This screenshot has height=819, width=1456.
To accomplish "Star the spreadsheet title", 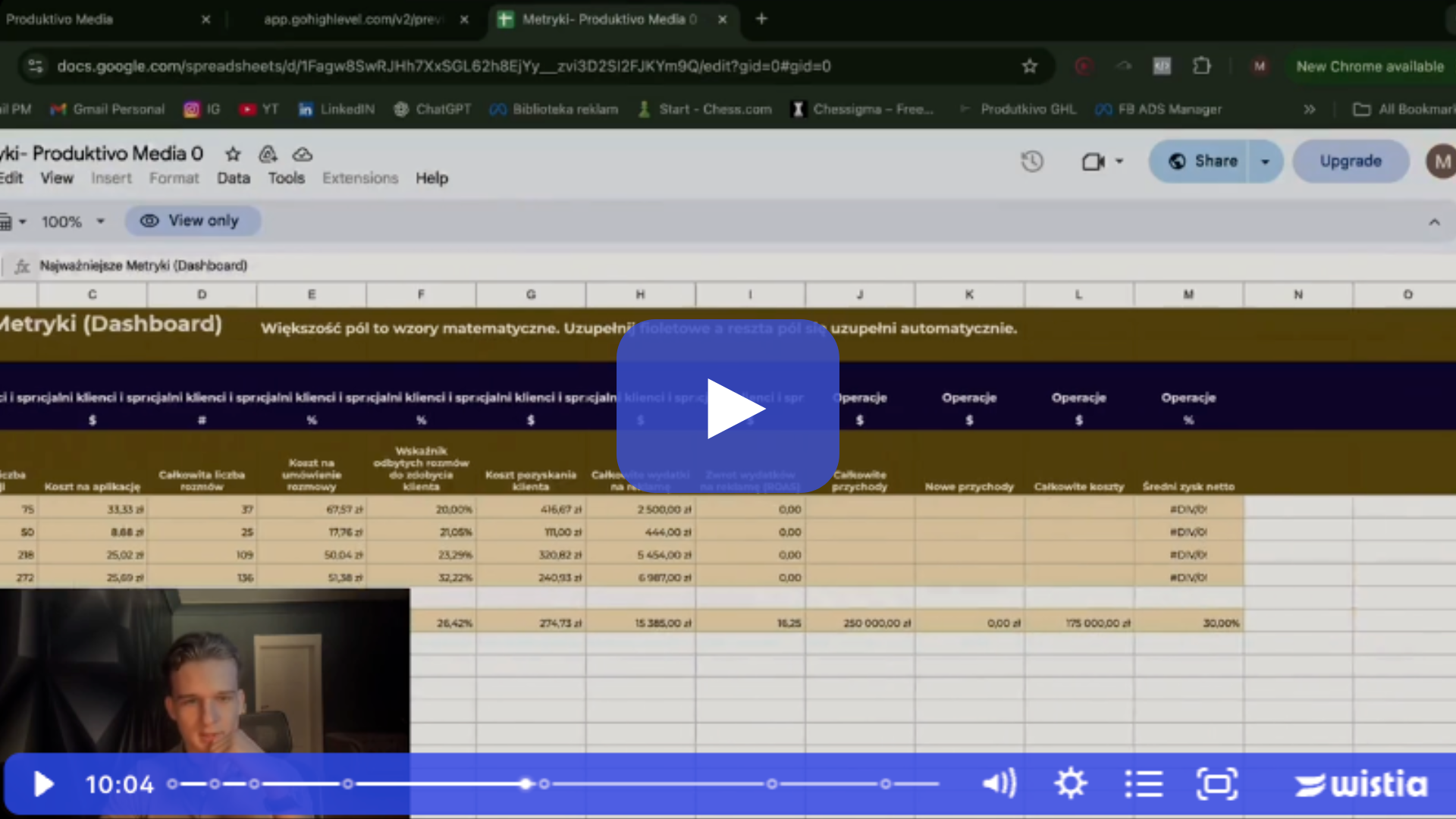I will coord(233,154).
